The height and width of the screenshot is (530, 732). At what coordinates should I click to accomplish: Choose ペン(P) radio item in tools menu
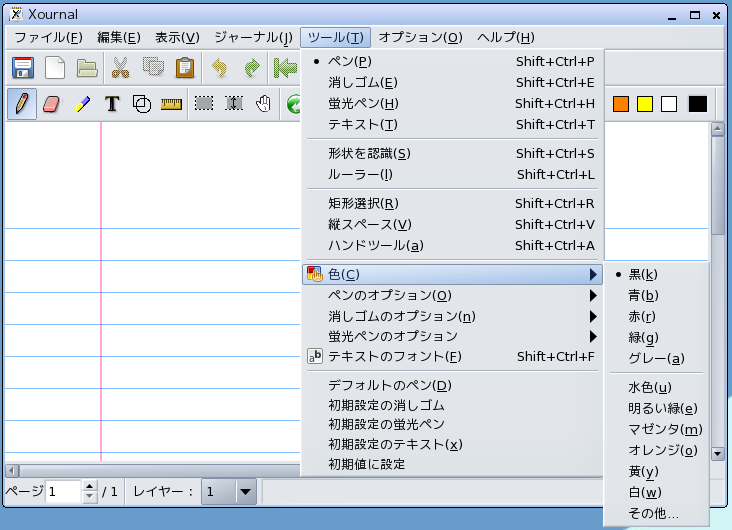[x=452, y=62]
